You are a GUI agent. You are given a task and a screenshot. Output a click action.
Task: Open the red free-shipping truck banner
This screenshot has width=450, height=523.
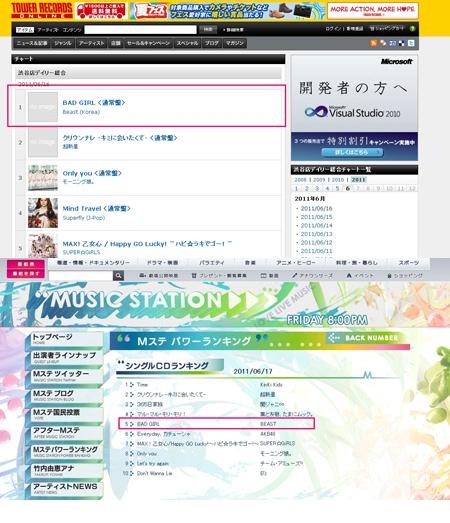coord(101,11)
